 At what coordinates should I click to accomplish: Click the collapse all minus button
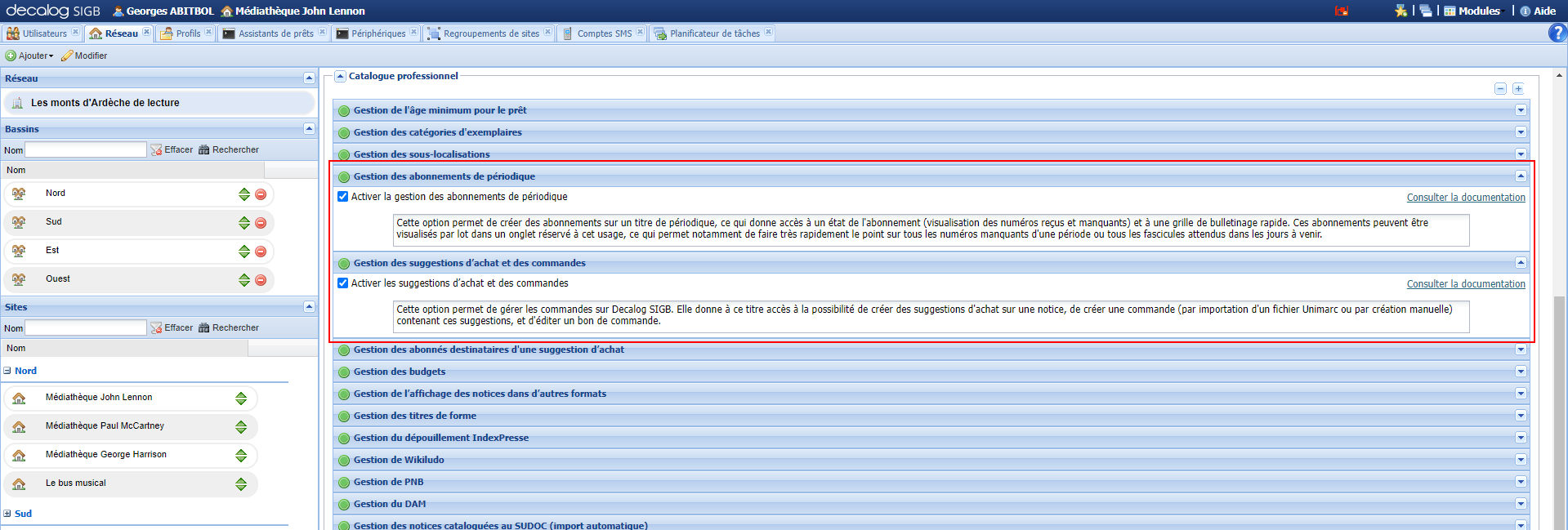(1500, 88)
